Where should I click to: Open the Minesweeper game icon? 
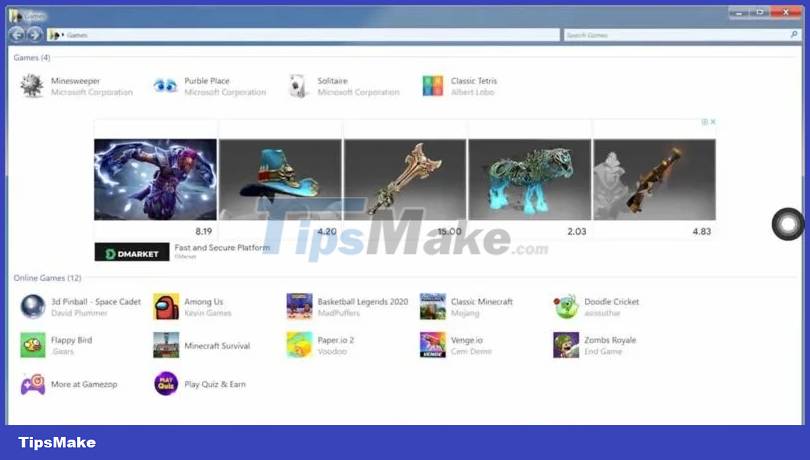(x=32, y=86)
